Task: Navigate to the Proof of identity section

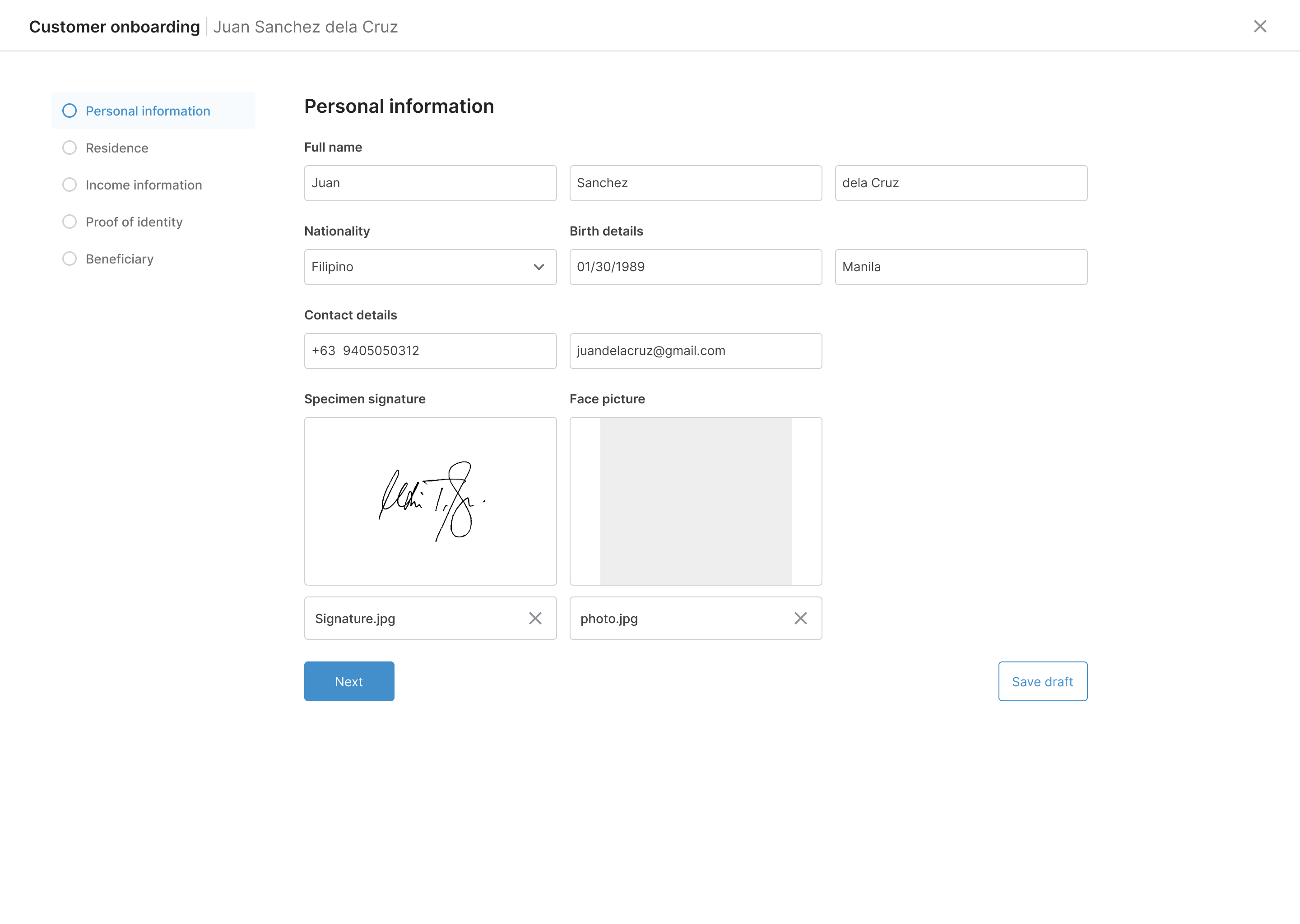Action: (135, 222)
